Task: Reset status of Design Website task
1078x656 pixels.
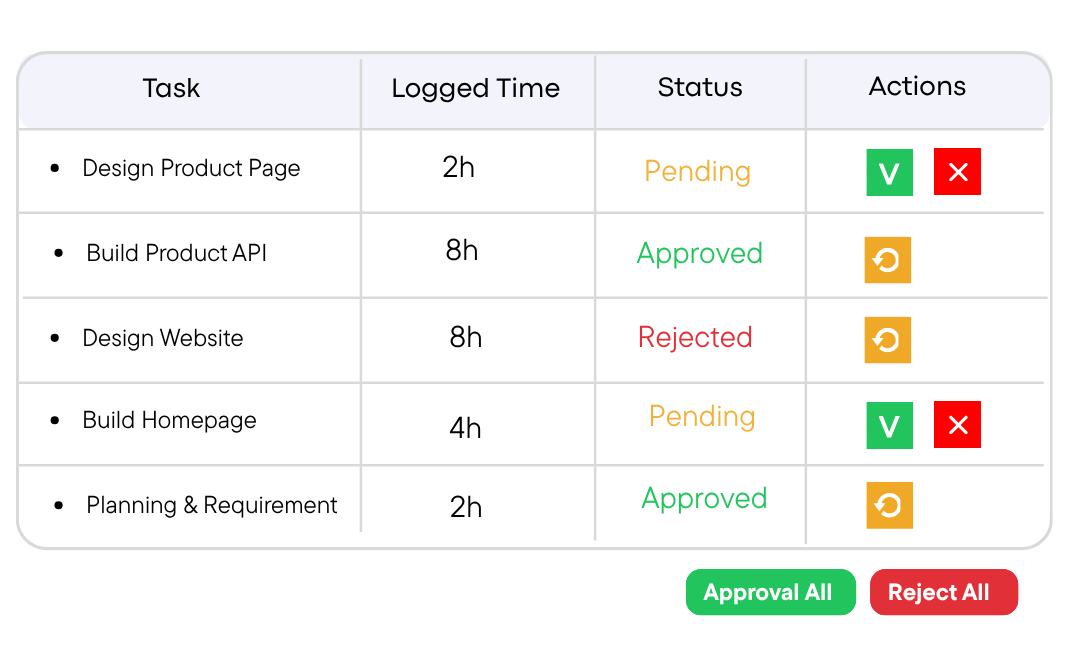Action: click(x=888, y=340)
